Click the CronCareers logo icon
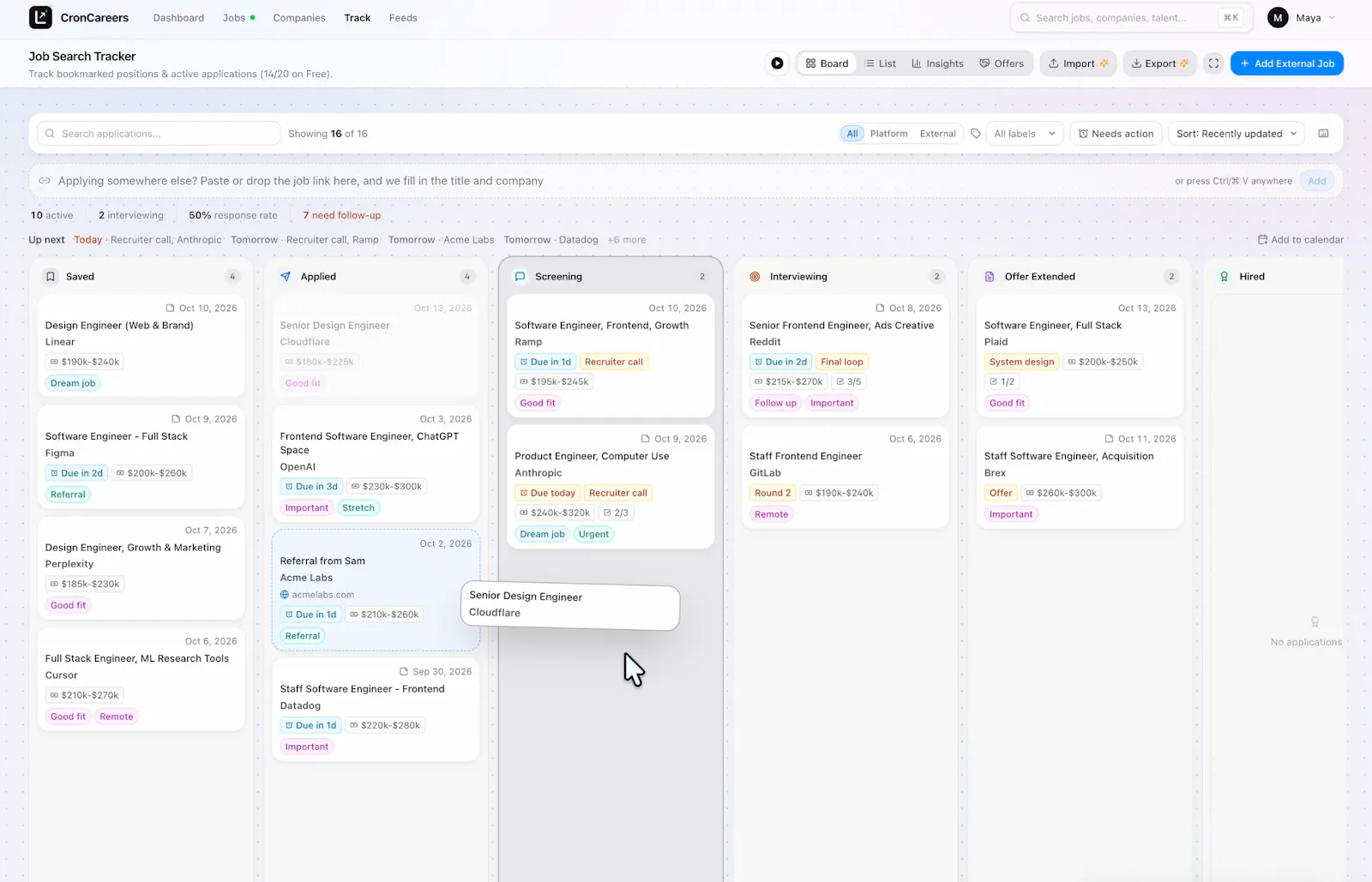1372x882 pixels. pyautogui.click(x=40, y=17)
